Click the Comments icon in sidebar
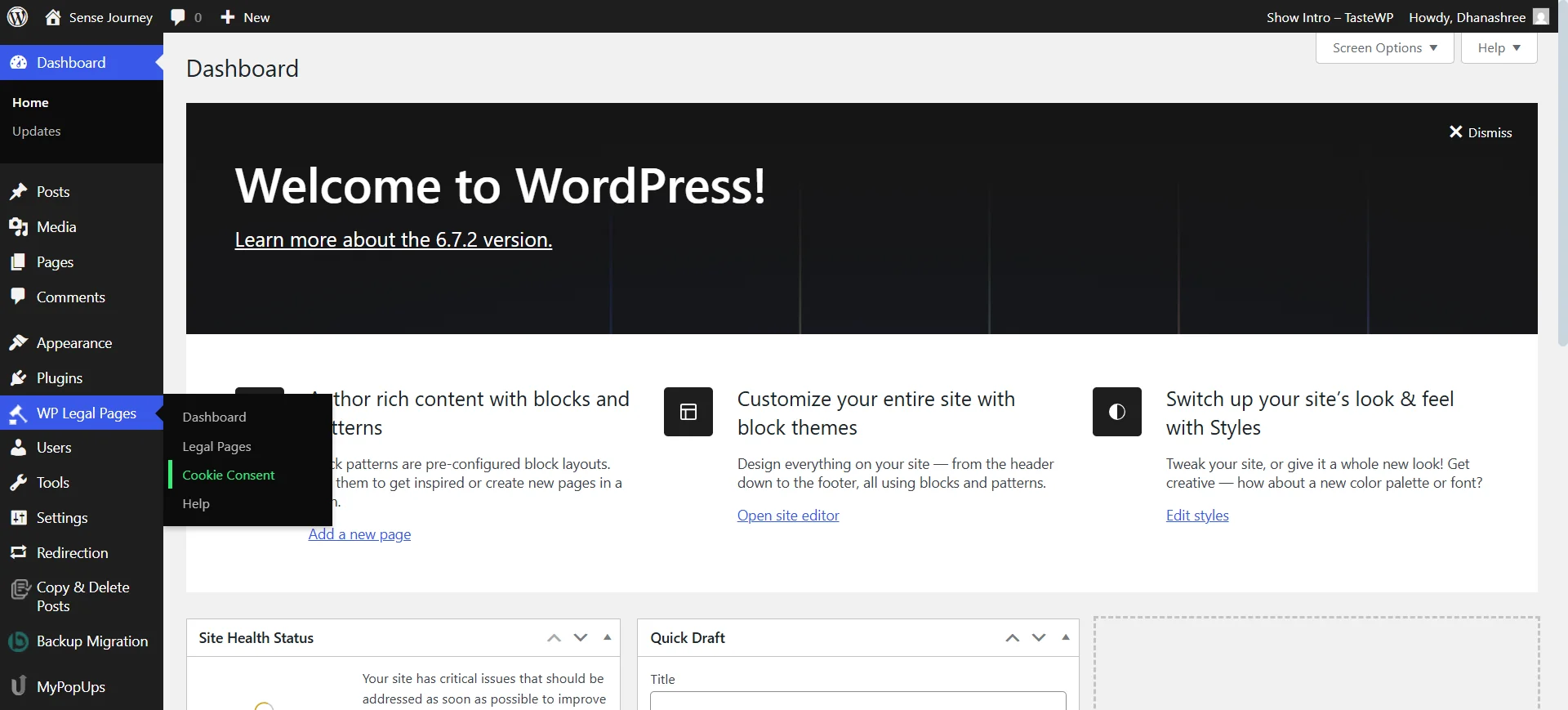This screenshot has height=710, width=1568. coord(18,297)
